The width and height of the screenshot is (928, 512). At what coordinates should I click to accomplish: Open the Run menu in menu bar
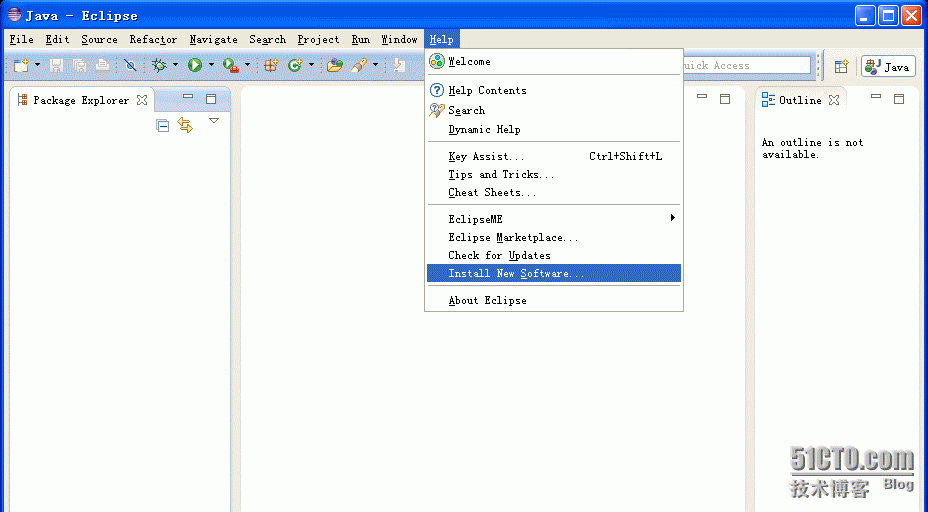pos(360,39)
